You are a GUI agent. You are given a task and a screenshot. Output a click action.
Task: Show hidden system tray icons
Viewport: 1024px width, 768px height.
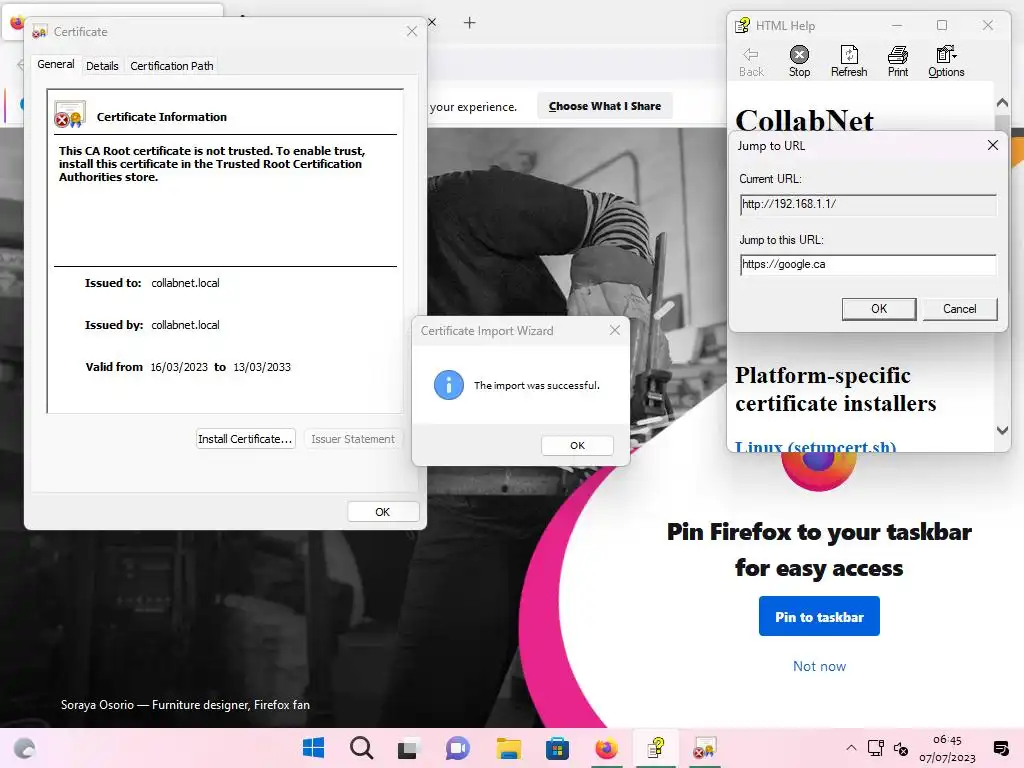tap(851, 748)
